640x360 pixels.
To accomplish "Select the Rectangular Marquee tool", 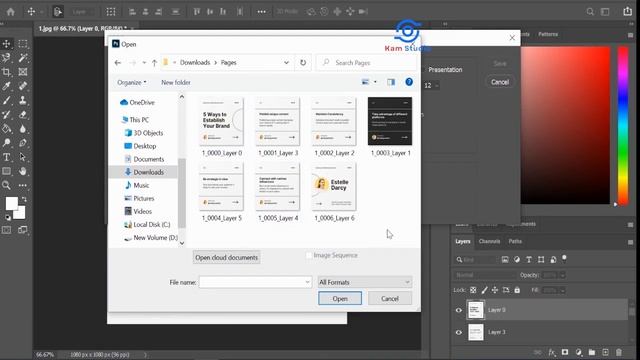I will click(23, 44).
